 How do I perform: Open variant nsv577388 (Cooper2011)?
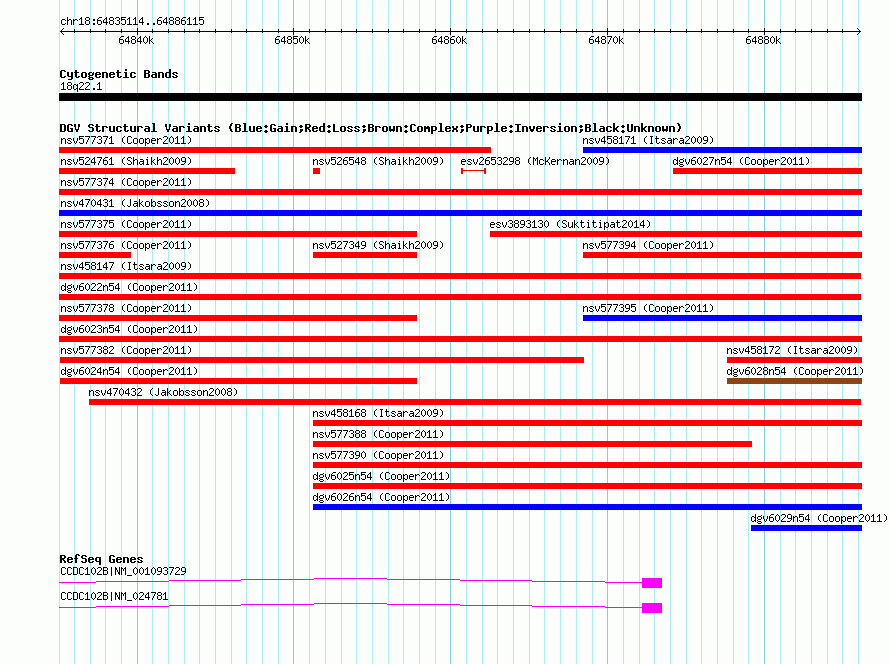378,434
